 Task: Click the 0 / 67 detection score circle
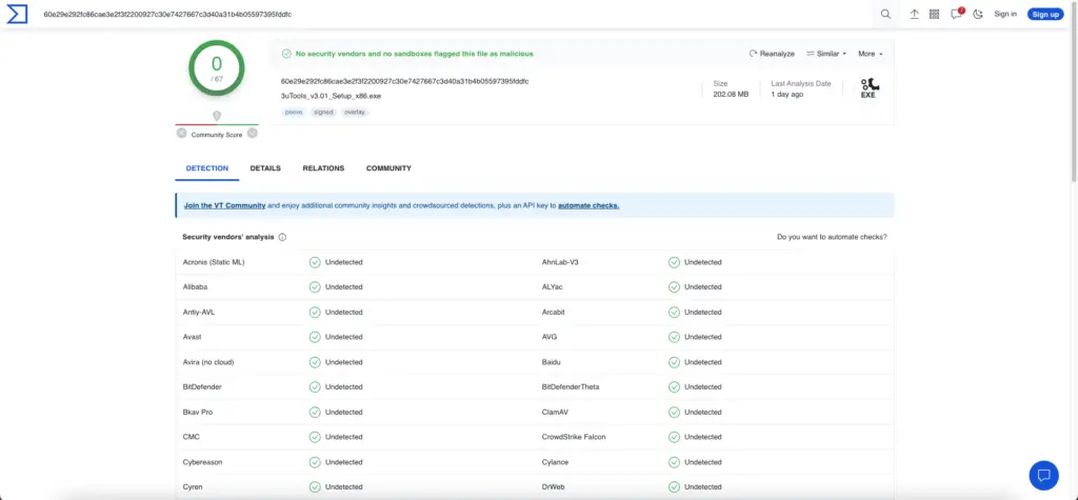tap(217, 68)
